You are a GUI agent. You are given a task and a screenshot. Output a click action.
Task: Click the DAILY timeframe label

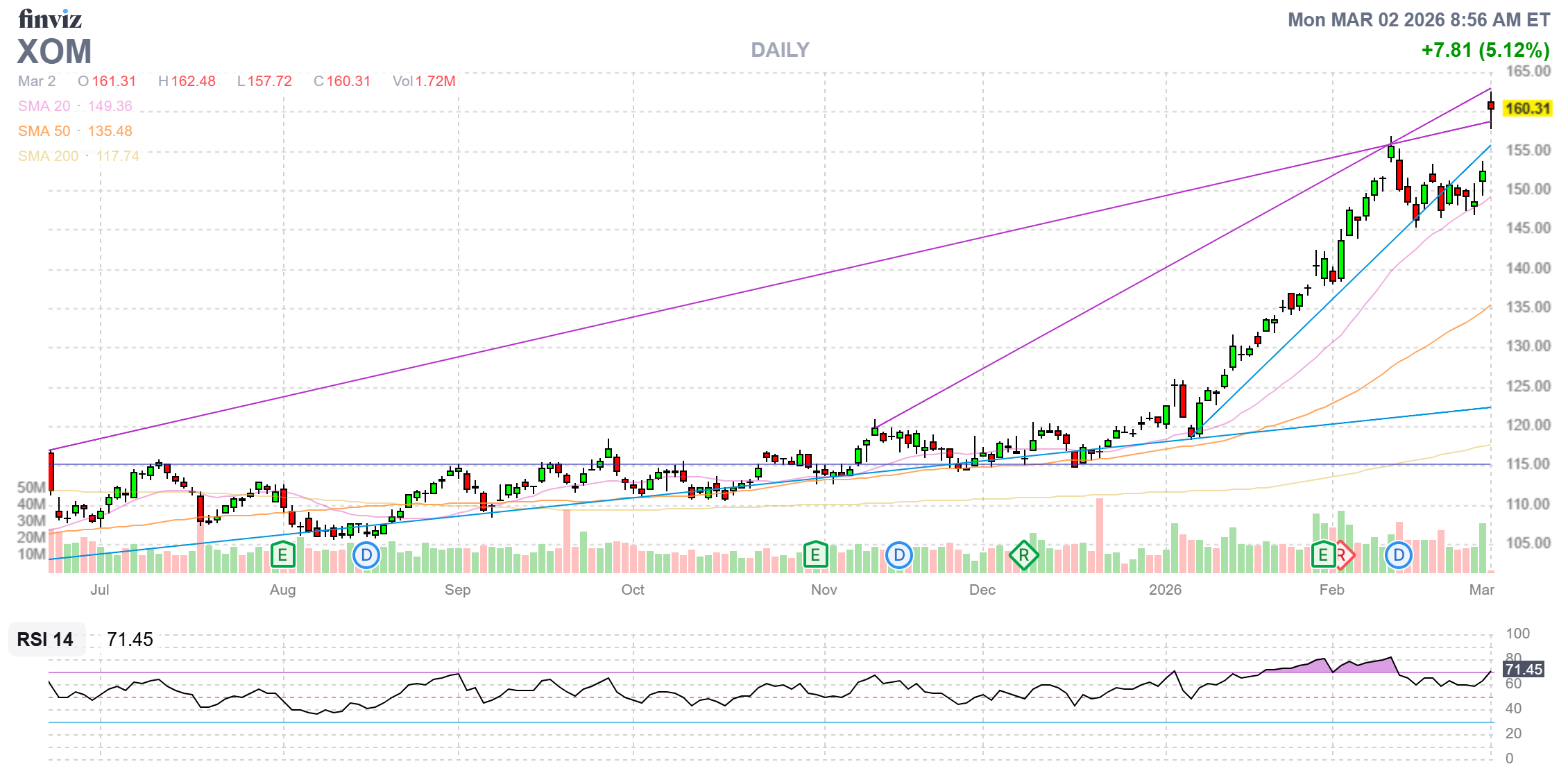pyautogui.click(x=780, y=50)
